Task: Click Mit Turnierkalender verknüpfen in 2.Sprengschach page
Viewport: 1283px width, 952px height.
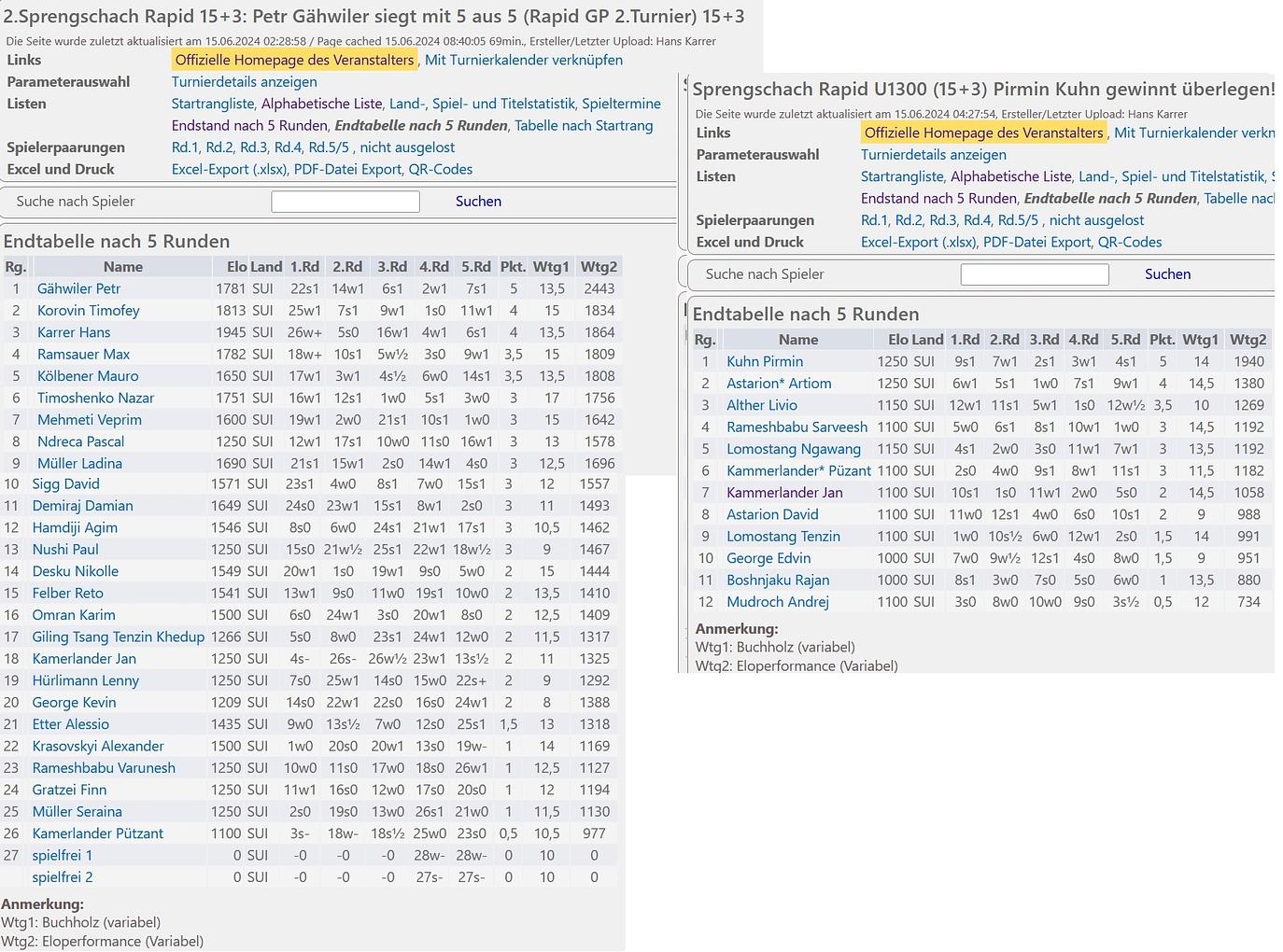Action: 523,61
